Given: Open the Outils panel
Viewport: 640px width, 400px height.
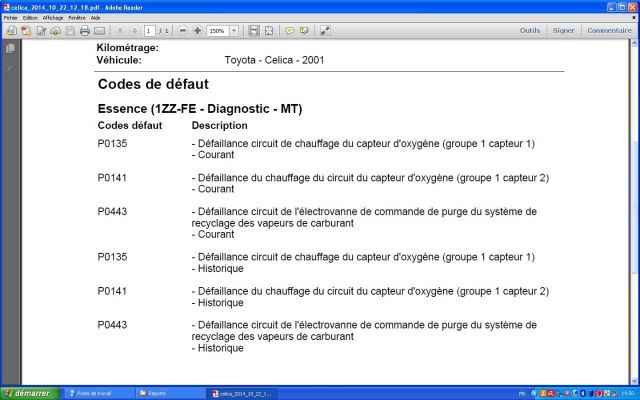Looking at the screenshot, I should 530,31.
